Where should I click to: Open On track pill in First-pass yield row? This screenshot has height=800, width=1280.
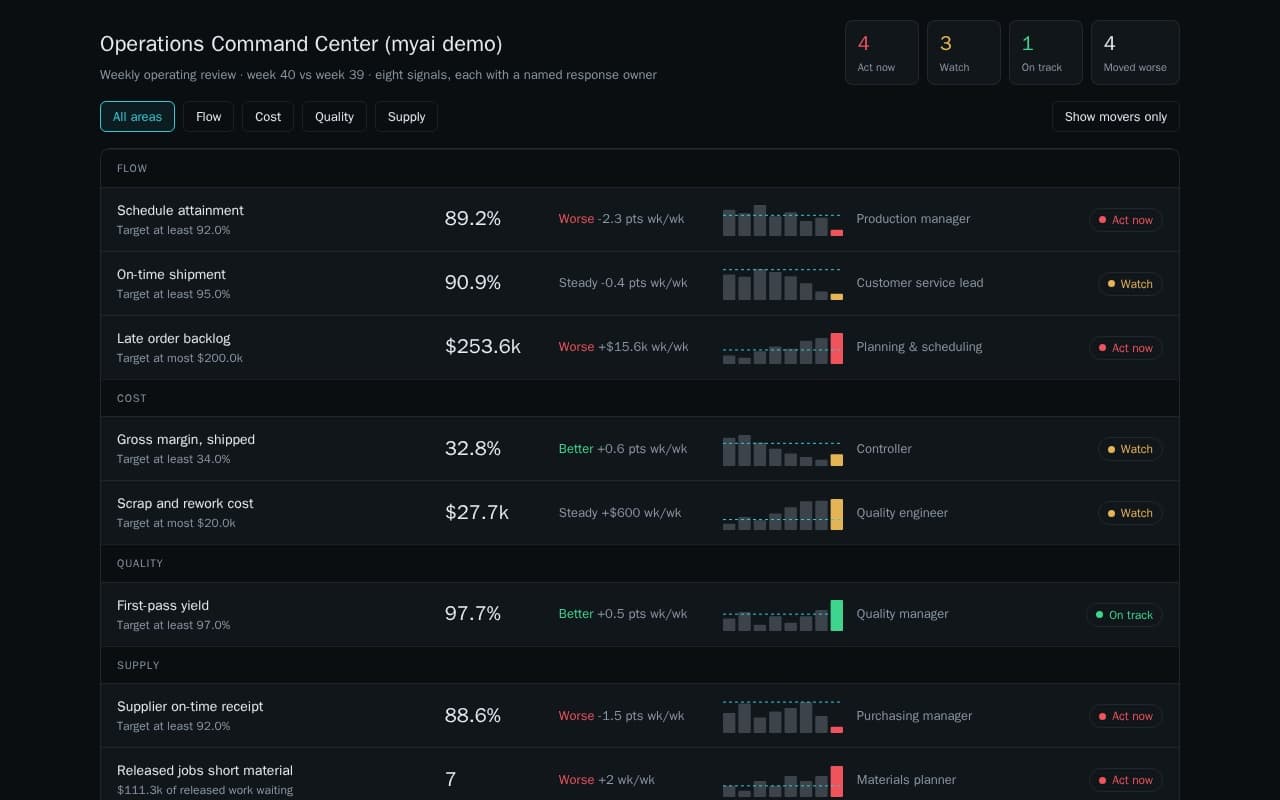click(x=1124, y=614)
